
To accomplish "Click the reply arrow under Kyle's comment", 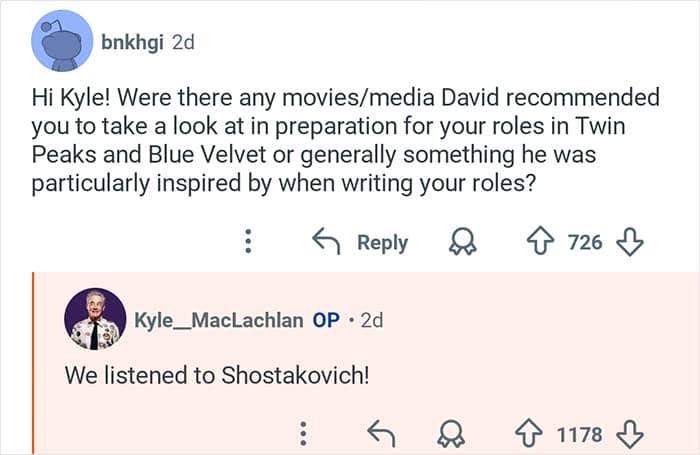I will (x=381, y=434).
